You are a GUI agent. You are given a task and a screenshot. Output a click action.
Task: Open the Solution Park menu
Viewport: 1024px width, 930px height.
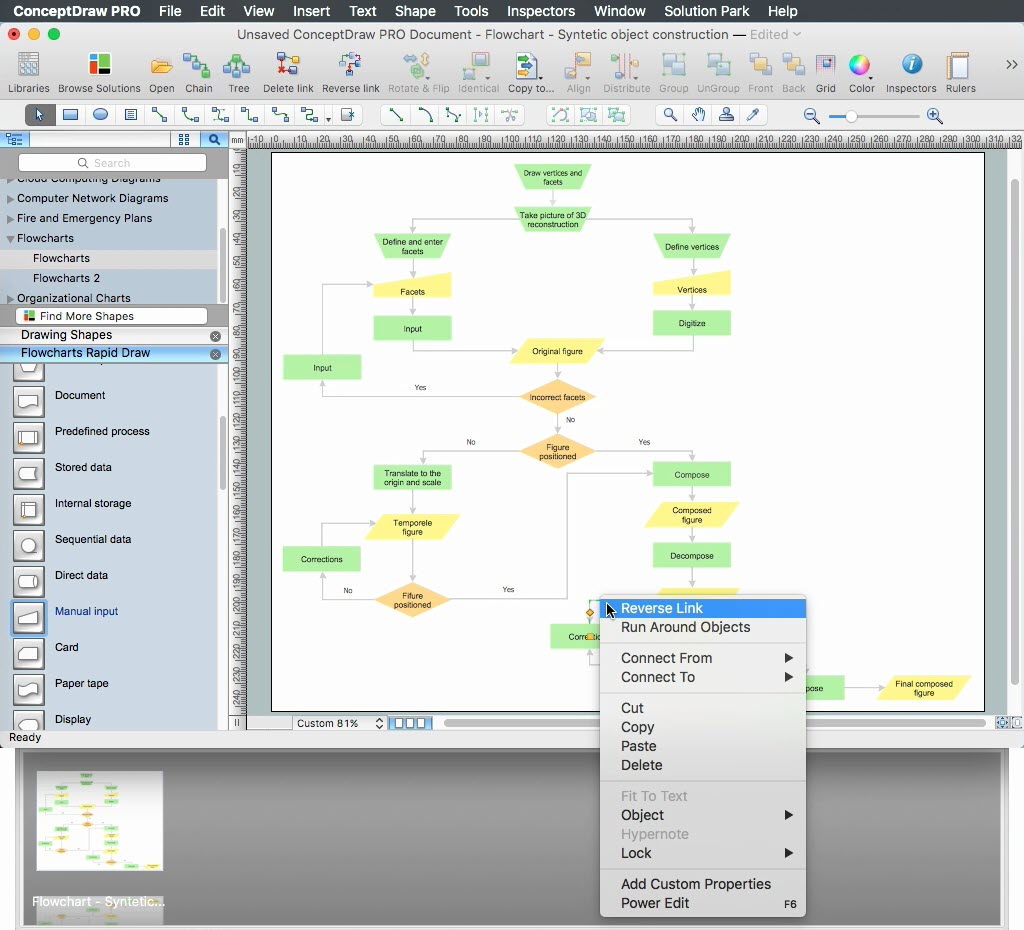tap(706, 11)
